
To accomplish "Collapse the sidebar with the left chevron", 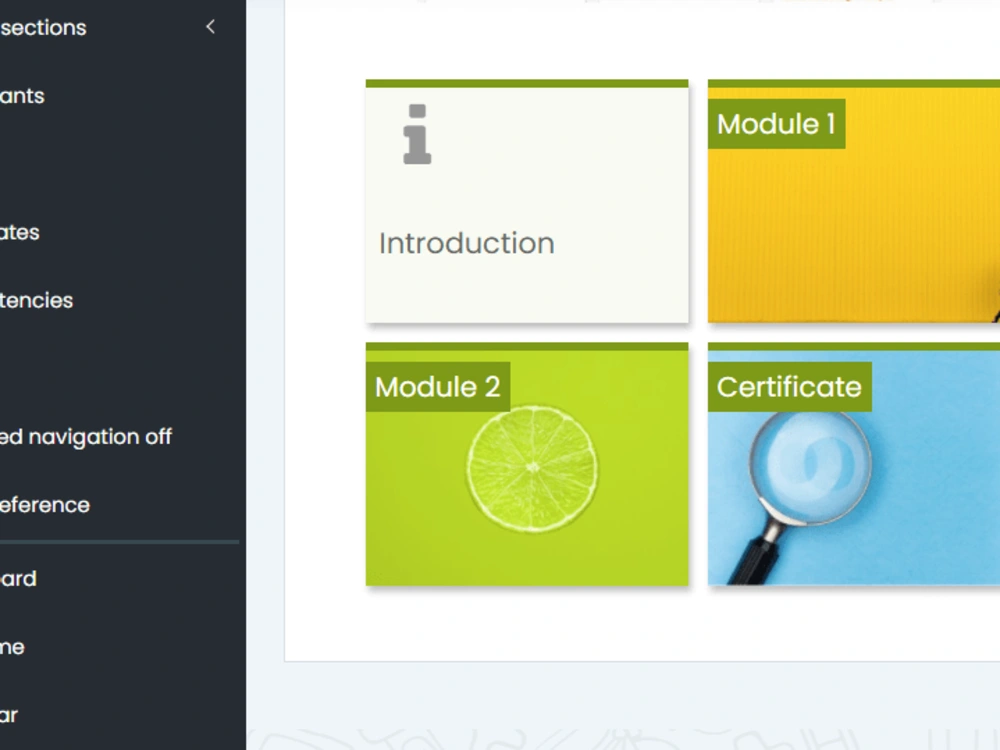I will coord(210,27).
